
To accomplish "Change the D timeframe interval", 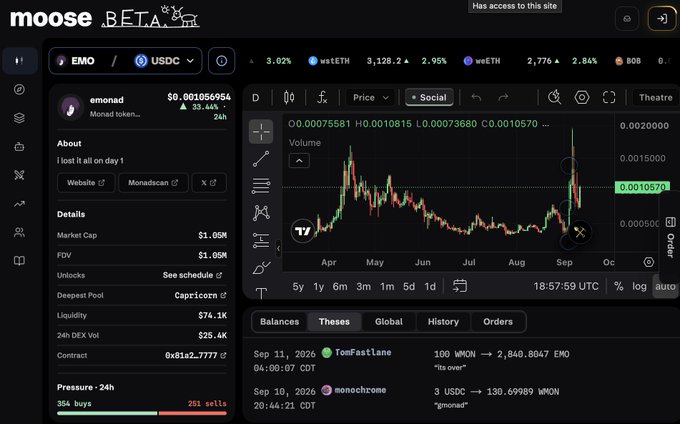I will 256,98.
